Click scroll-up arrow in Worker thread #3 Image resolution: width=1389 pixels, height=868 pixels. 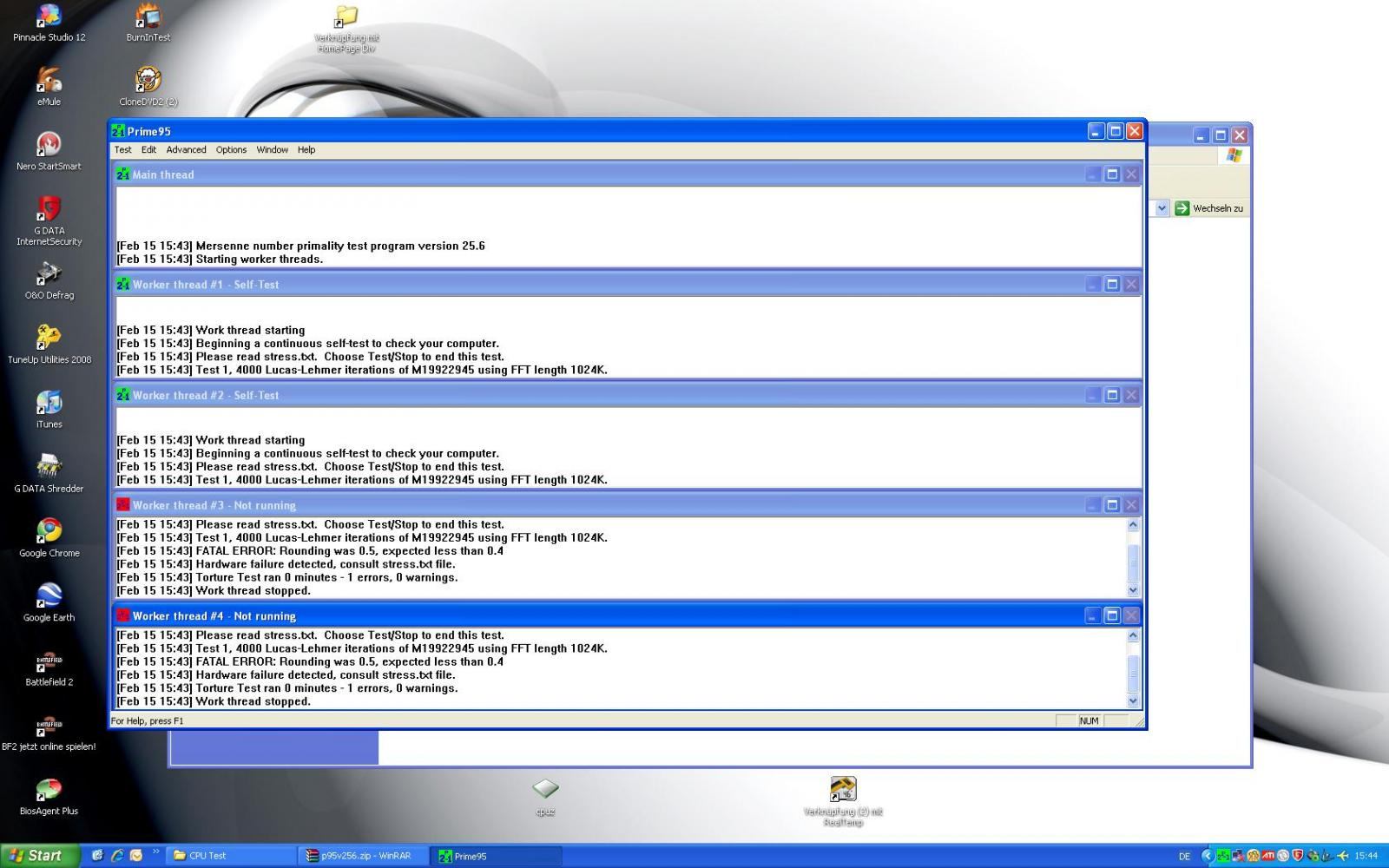point(1133,525)
